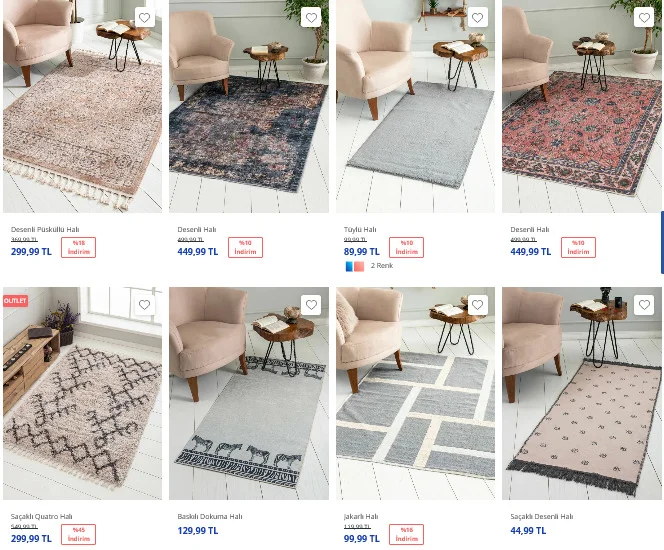Click the 2 Renk color count label
This screenshot has width=664, height=550.
point(382,266)
